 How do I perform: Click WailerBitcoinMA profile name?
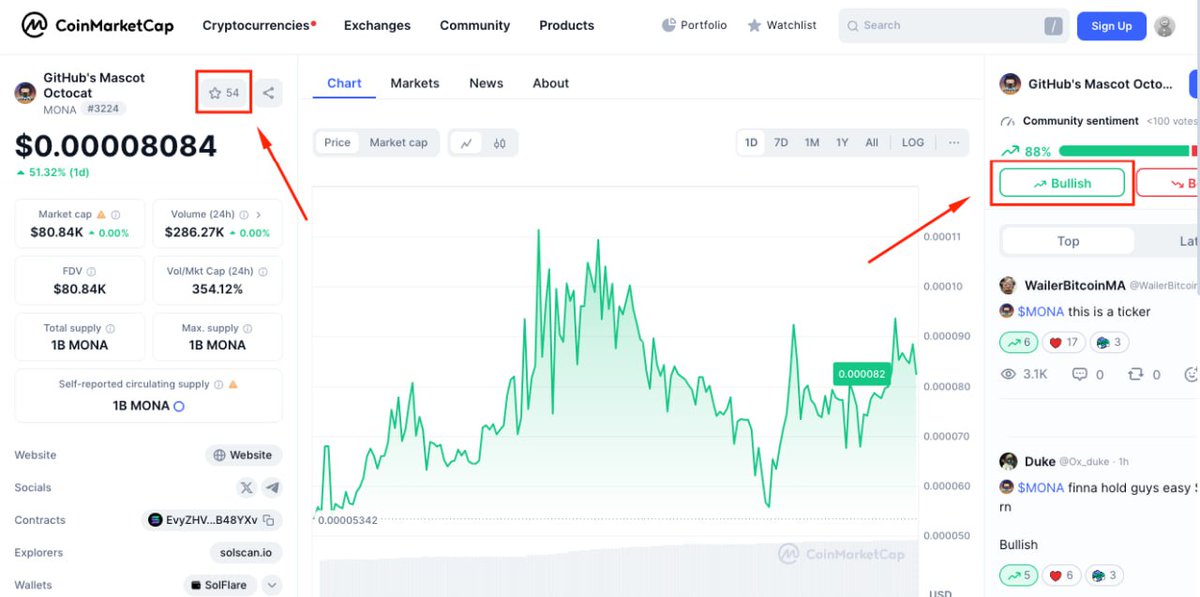click(x=1075, y=285)
